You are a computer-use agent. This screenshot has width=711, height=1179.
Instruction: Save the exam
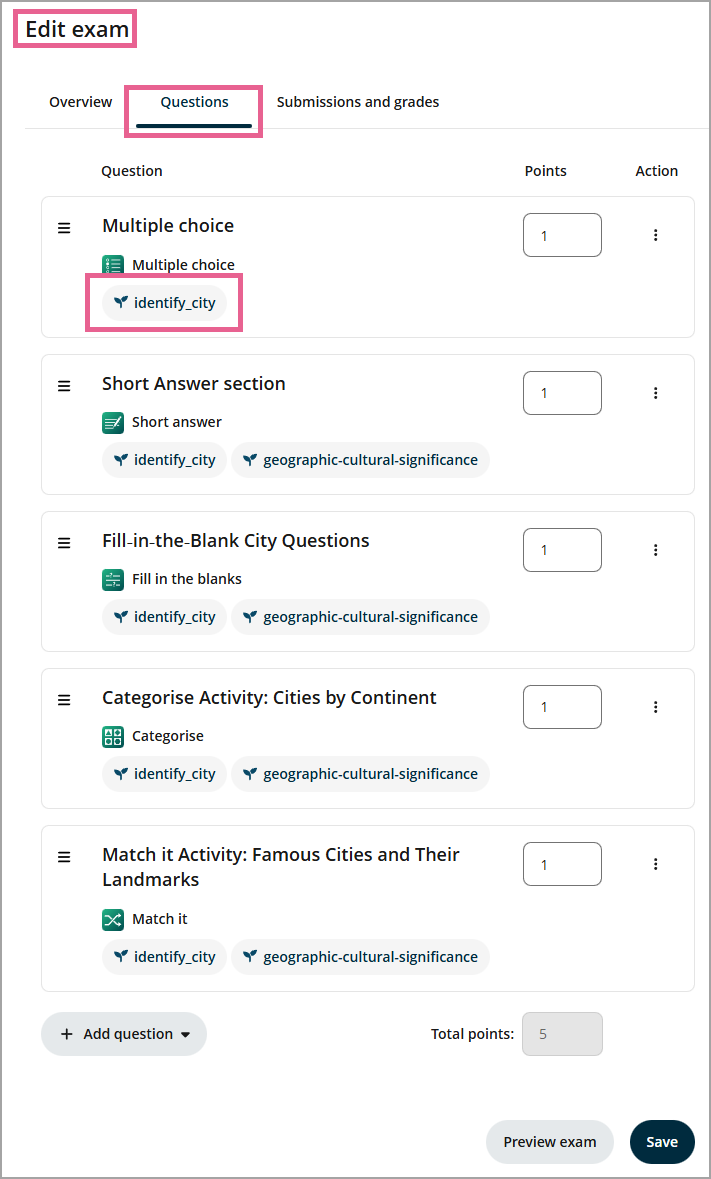[662, 1142]
